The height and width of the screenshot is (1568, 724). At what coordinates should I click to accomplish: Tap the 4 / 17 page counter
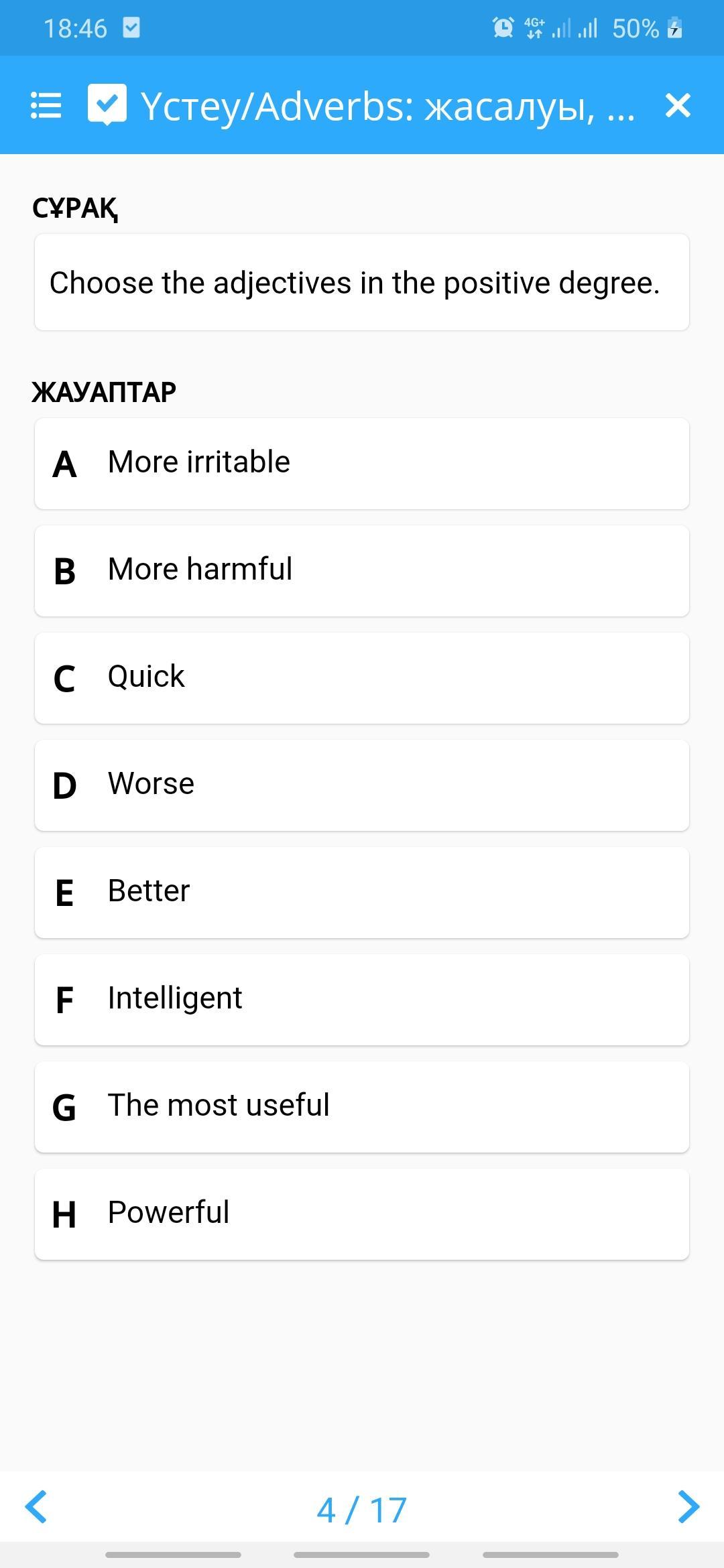(x=362, y=1510)
